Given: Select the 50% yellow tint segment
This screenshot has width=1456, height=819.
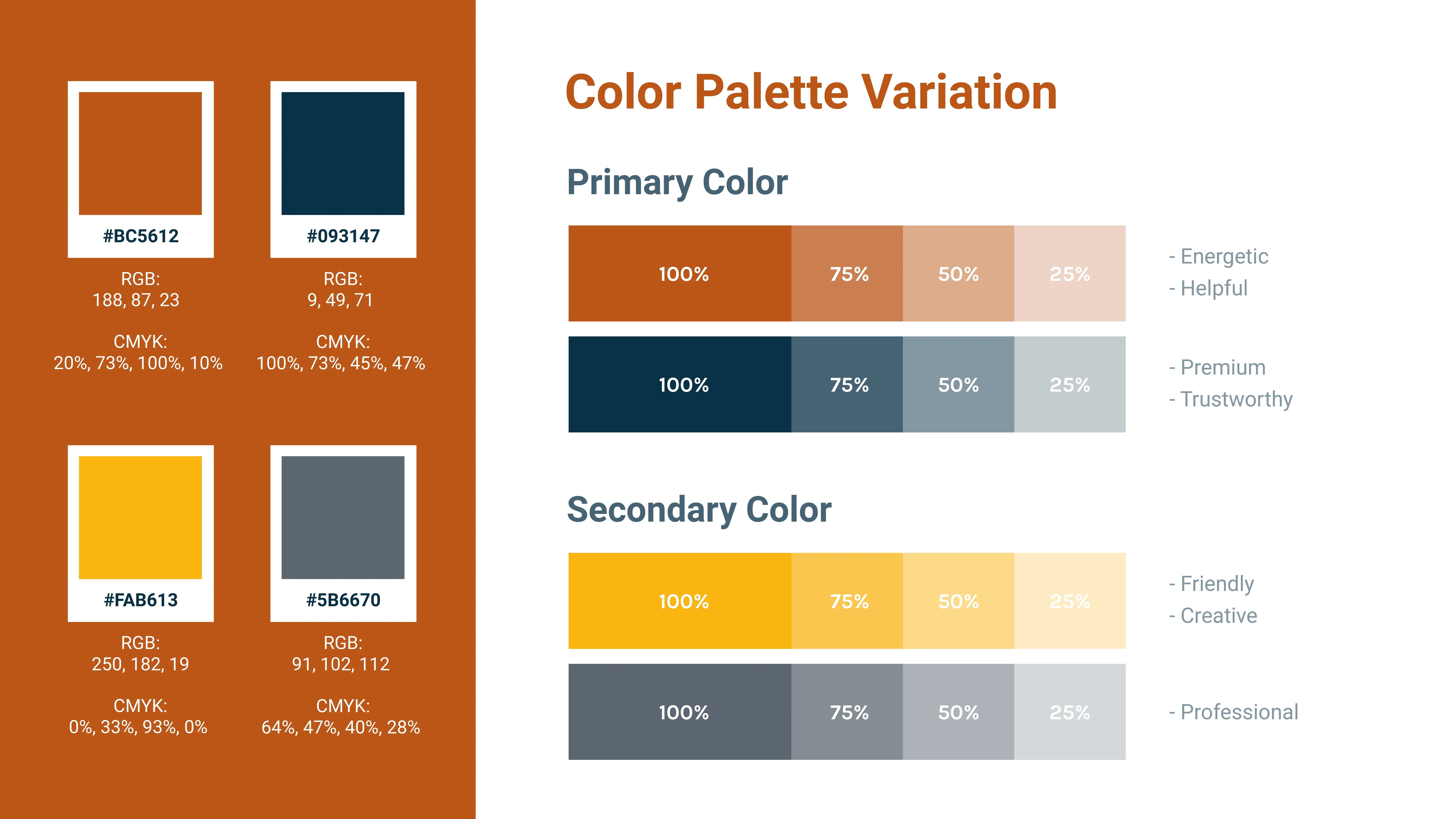Looking at the screenshot, I should (958, 601).
